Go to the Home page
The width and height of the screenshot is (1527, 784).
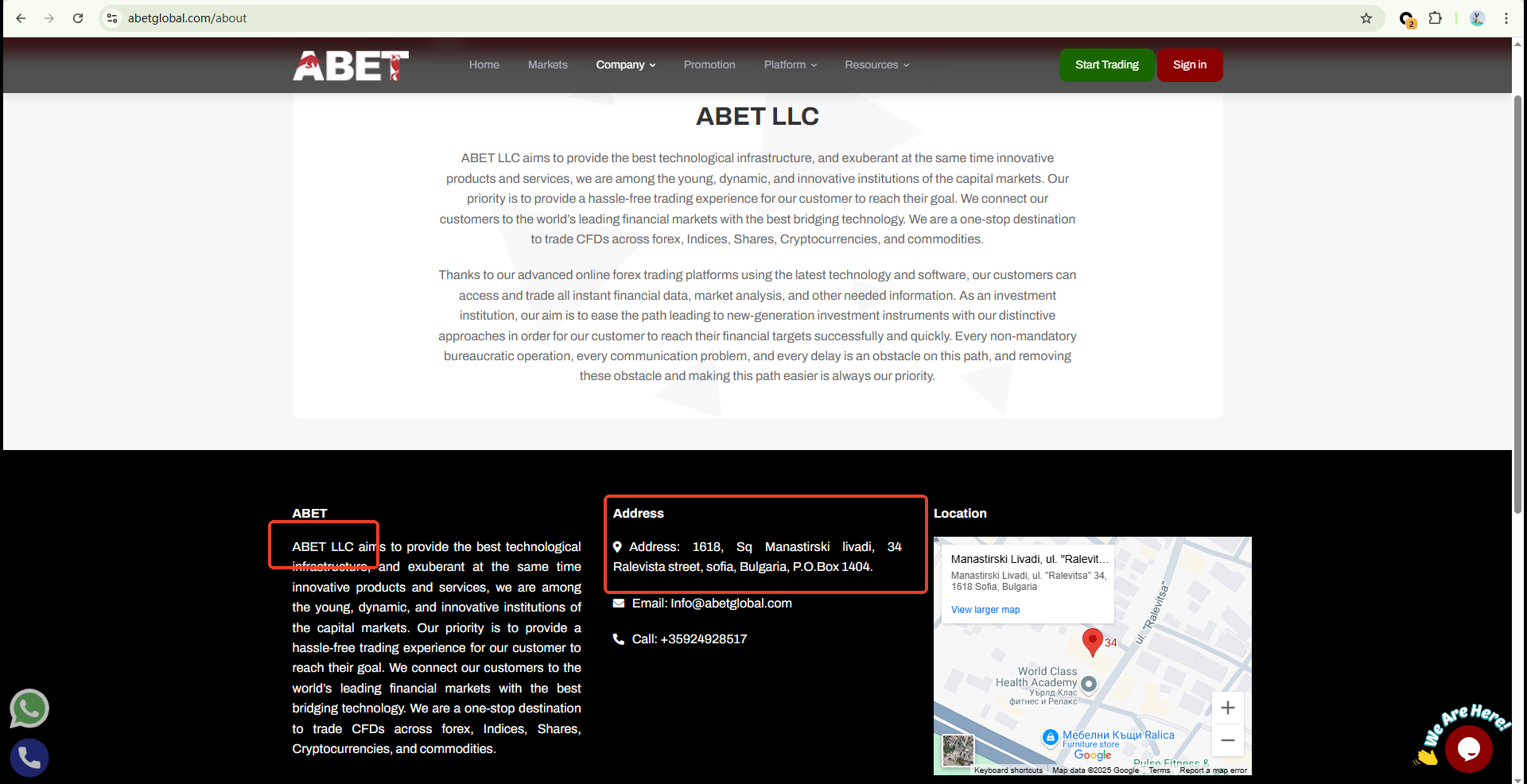484,65
